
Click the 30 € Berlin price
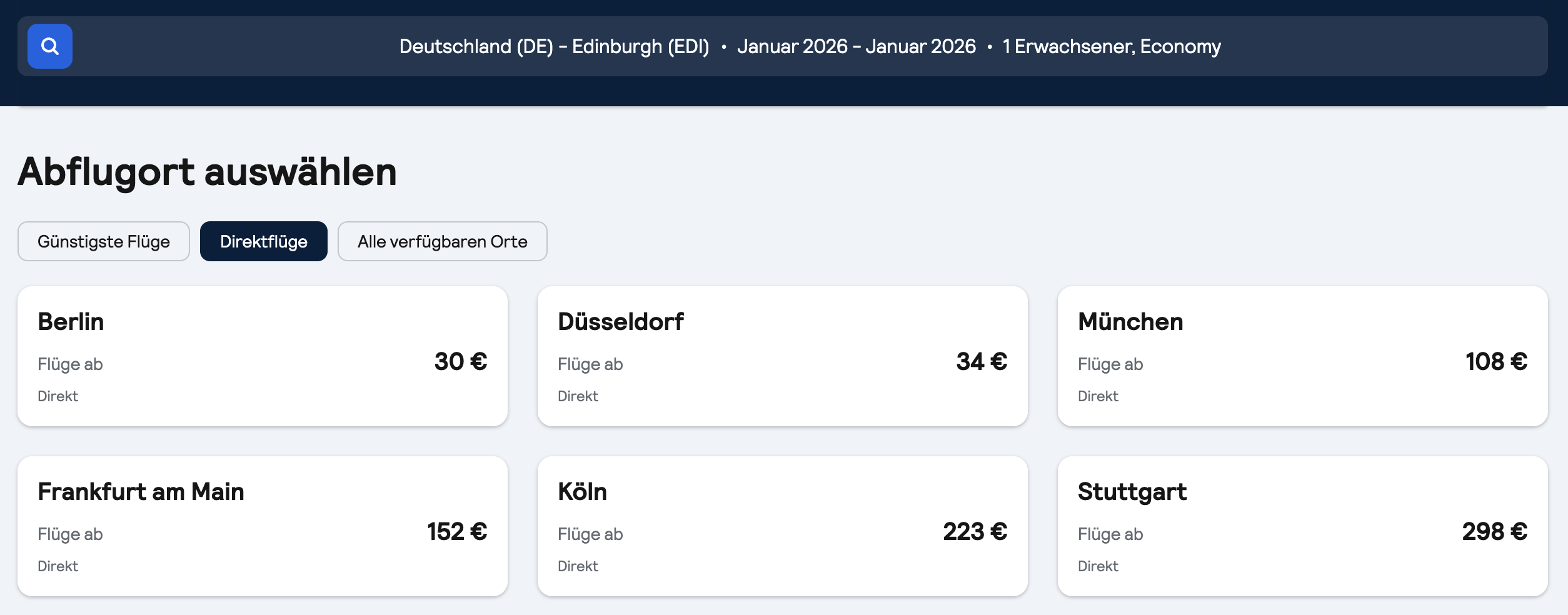[x=460, y=361]
